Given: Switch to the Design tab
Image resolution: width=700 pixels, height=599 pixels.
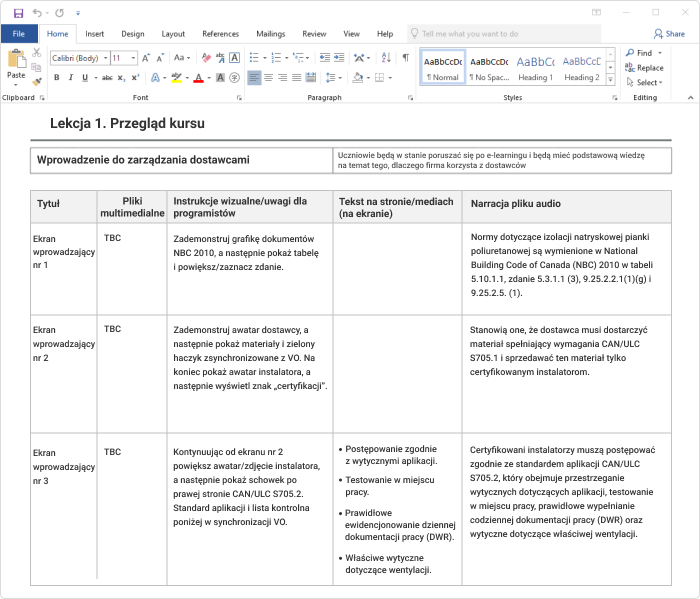Looking at the screenshot, I should click(x=133, y=34).
